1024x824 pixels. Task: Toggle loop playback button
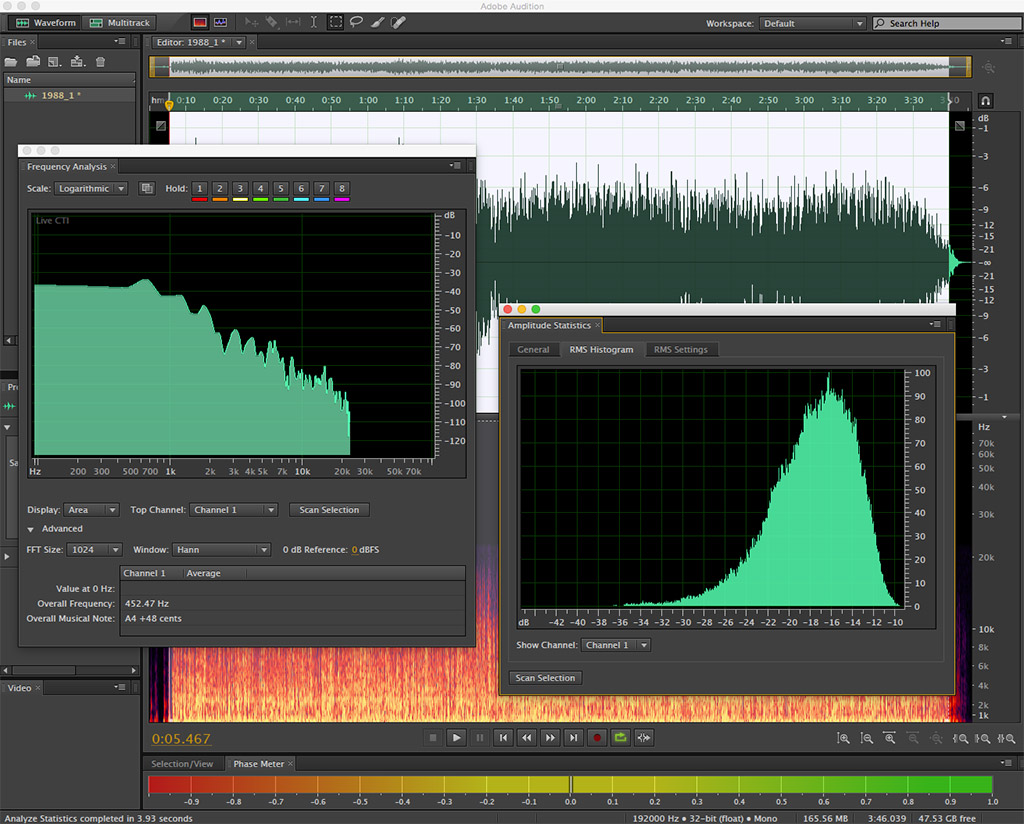click(x=621, y=738)
